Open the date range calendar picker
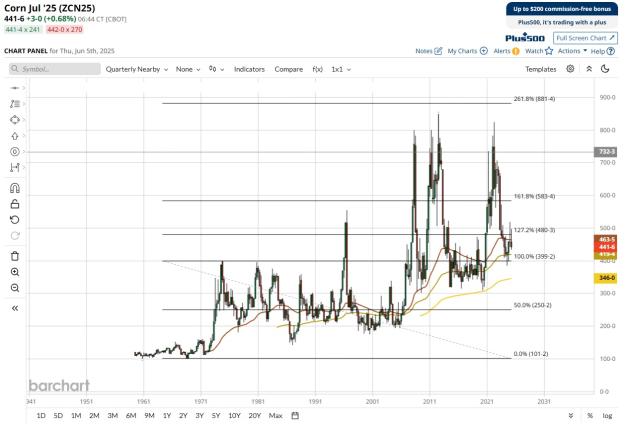The width and height of the screenshot is (625, 430). [295, 416]
